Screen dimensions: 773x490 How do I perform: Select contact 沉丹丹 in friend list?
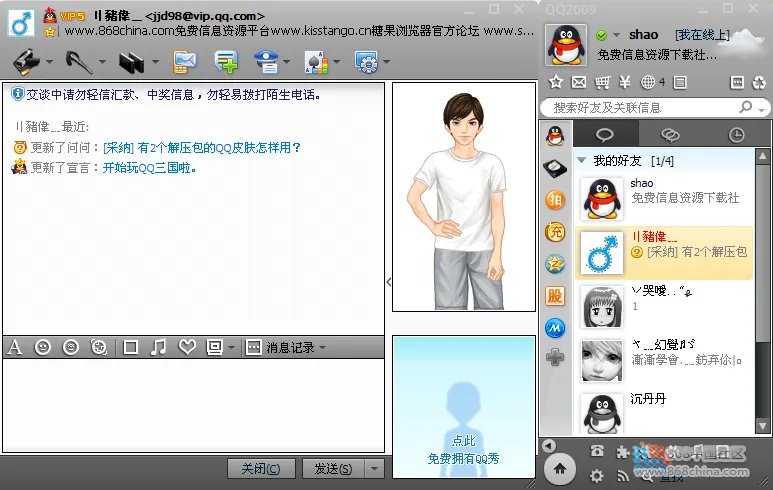point(665,413)
